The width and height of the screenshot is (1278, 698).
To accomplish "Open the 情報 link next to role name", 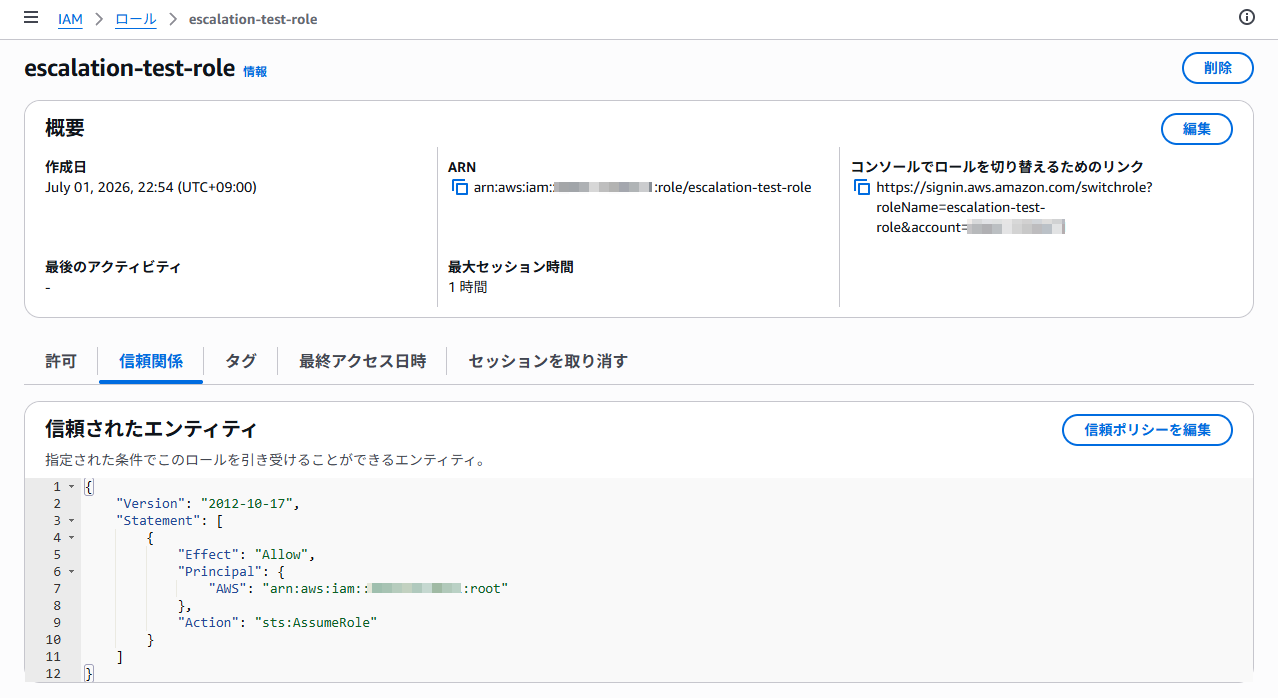I will pos(255,72).
